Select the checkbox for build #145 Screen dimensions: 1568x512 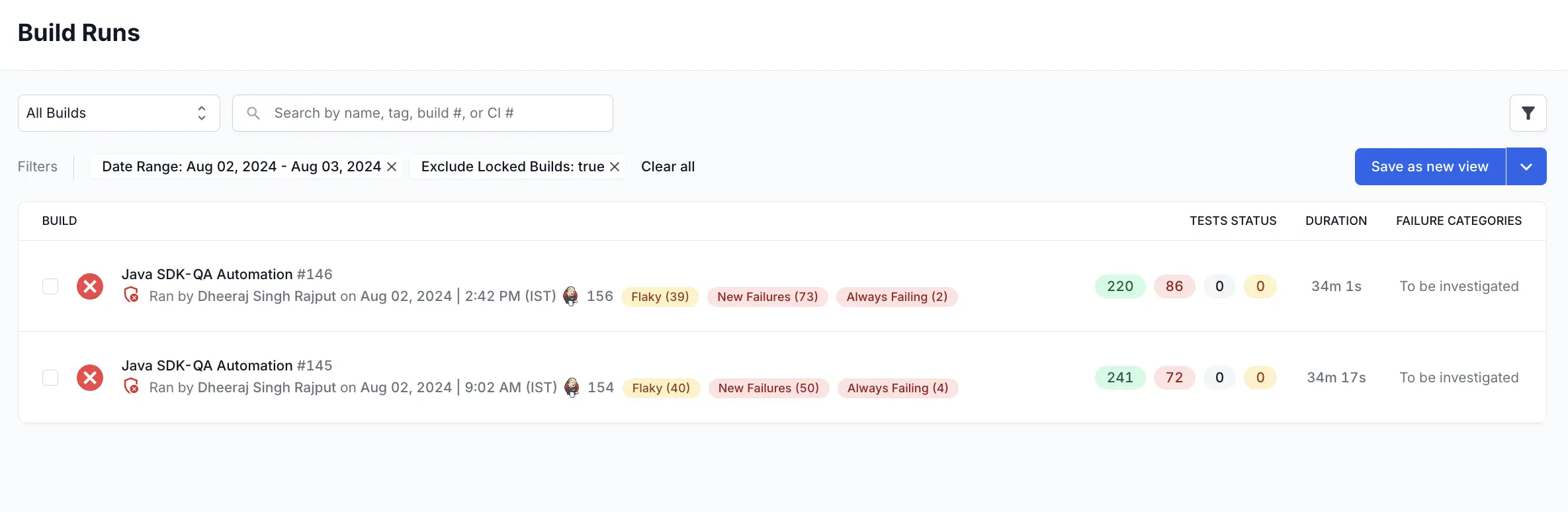tap(50, 378)
